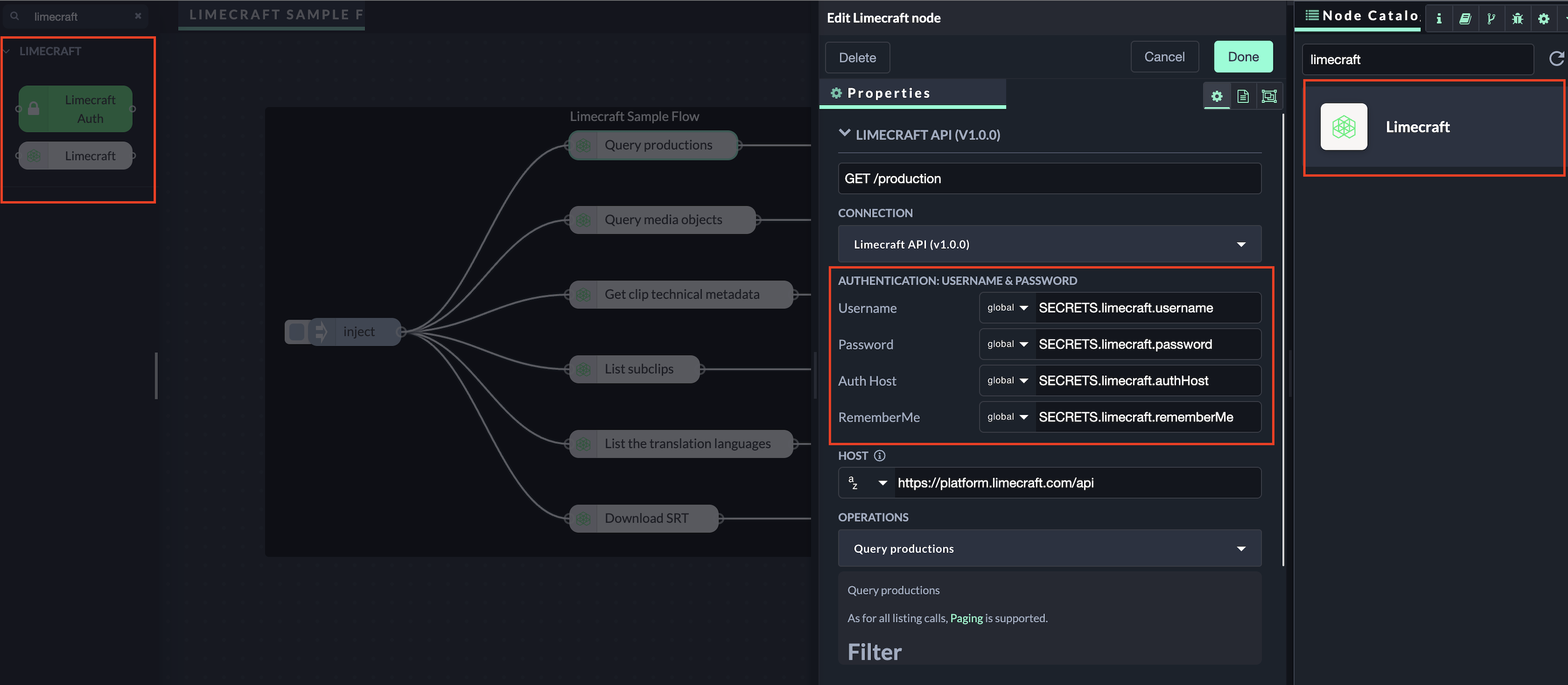Open node appearance settings icon
The height and width of the screenshot is (685, 1568).
click(1269, 96)
